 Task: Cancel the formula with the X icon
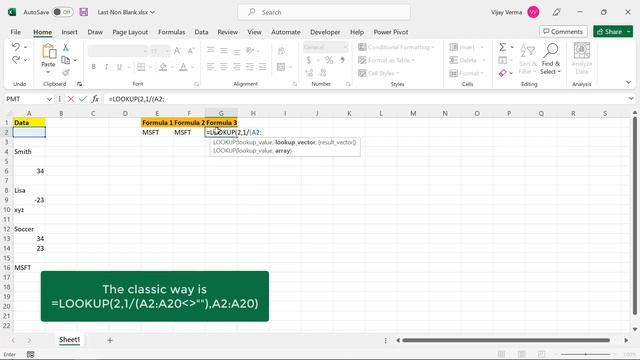[x=71, y=99]
